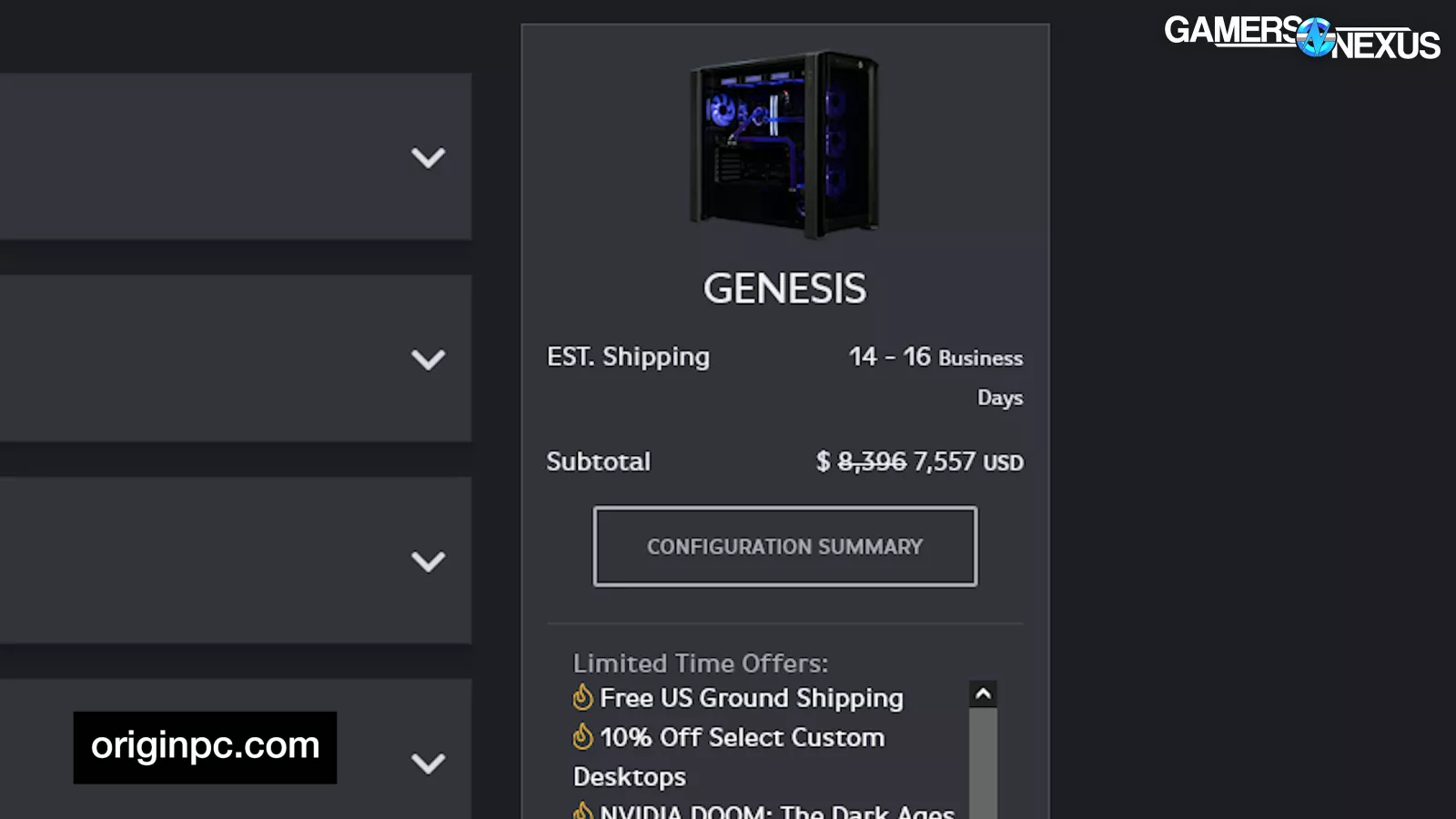The image size is (1456, 819).
Task: Expand the second collapsed panel chevron
Action: coord(428,359)
